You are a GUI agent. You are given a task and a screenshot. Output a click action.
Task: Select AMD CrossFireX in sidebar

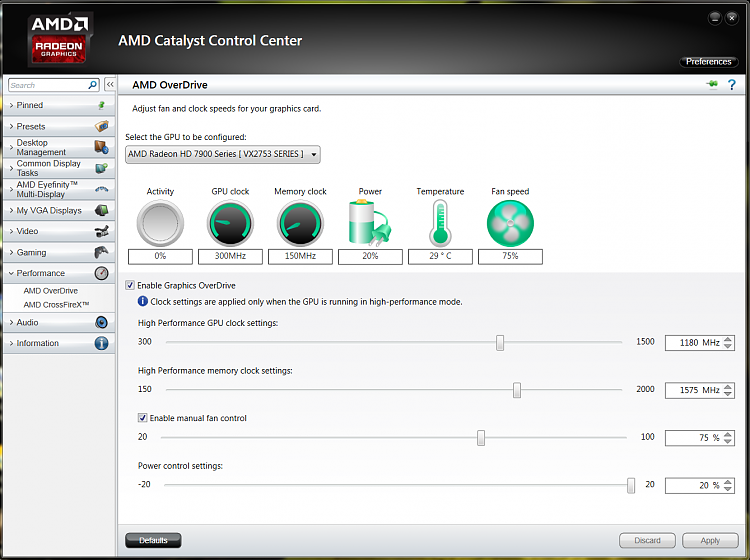[x=56, y=305]
